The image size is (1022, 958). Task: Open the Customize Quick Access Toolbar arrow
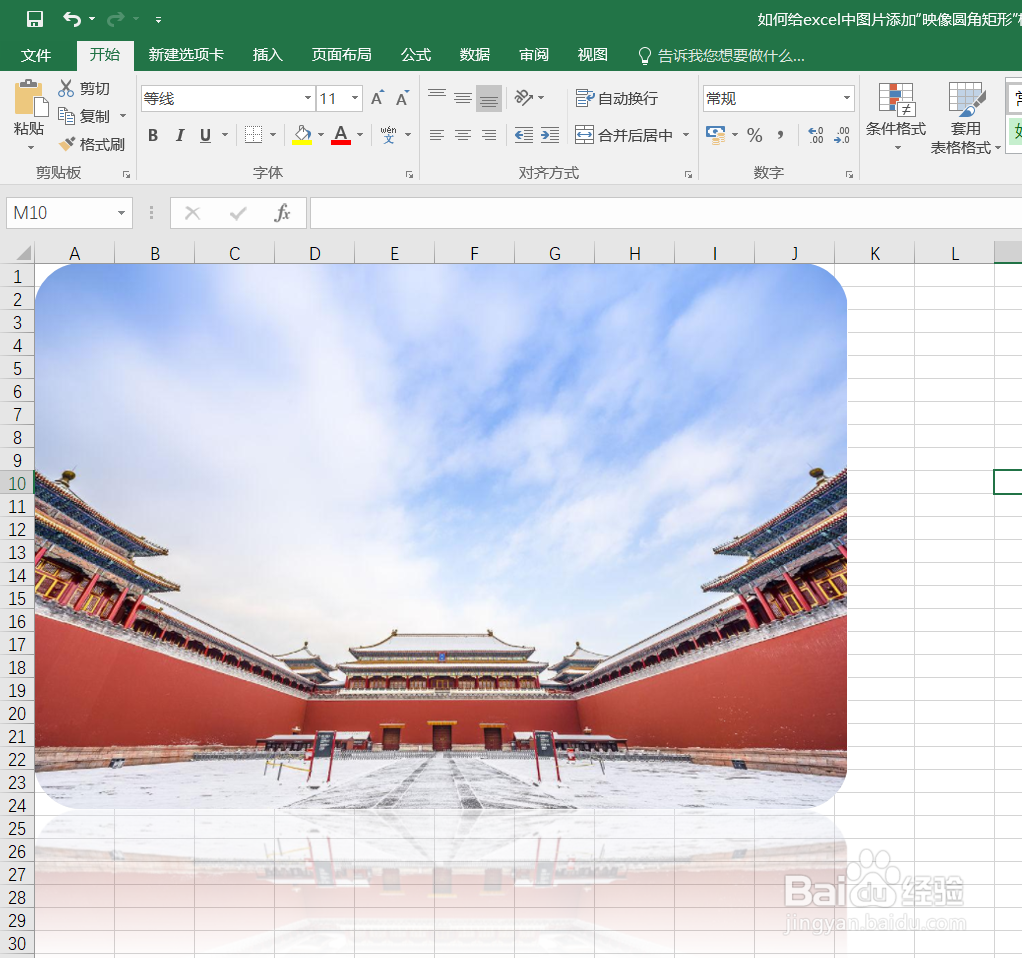(x=158, y=20)
